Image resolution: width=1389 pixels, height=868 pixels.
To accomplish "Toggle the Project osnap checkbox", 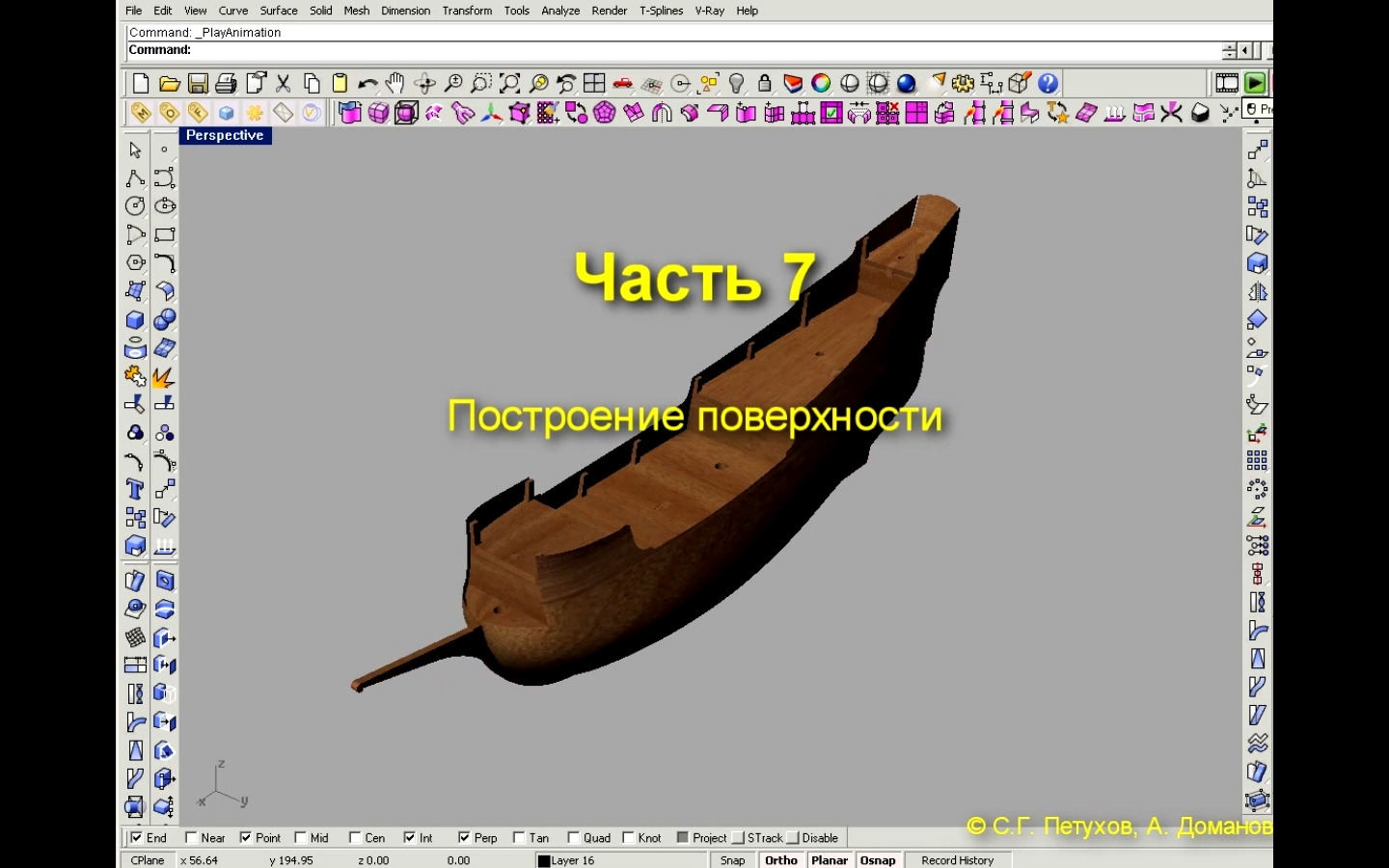I will coord(683,838).
